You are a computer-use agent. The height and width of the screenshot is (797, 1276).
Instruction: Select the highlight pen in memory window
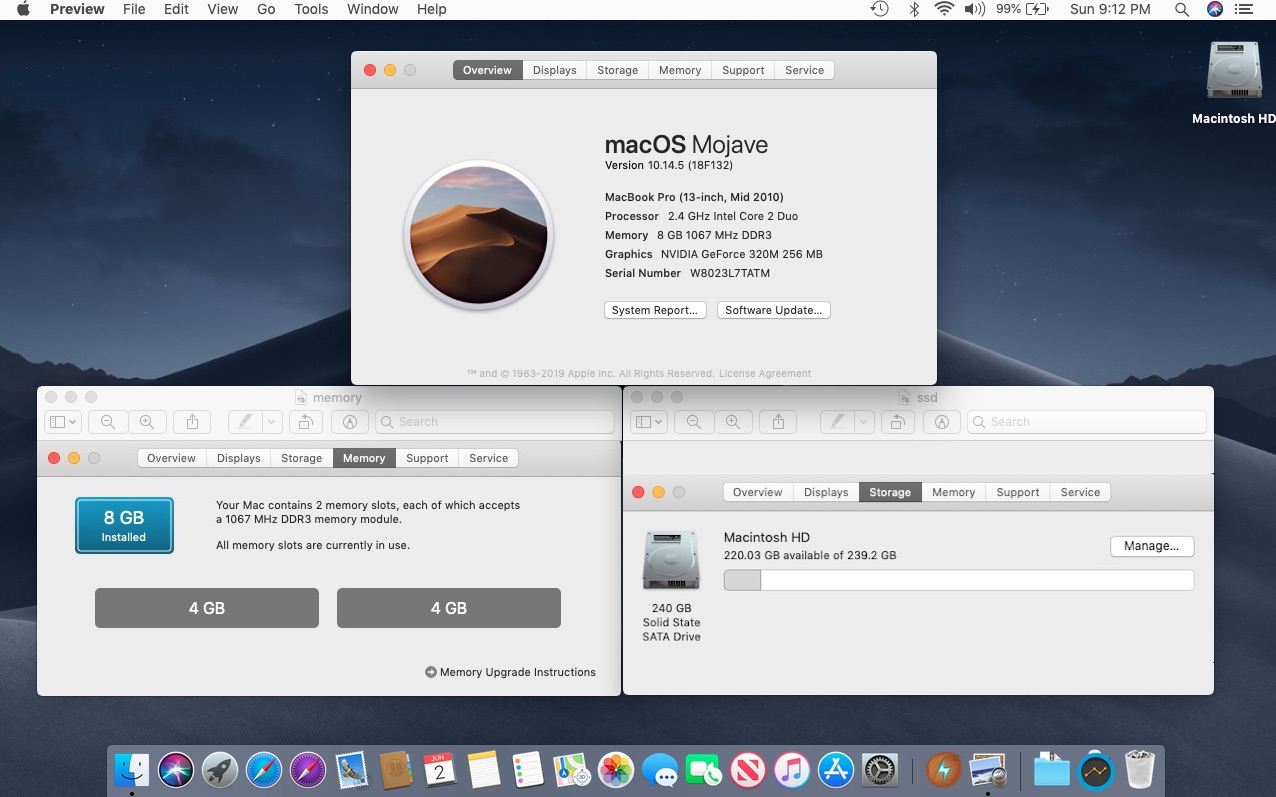(244, 422)
